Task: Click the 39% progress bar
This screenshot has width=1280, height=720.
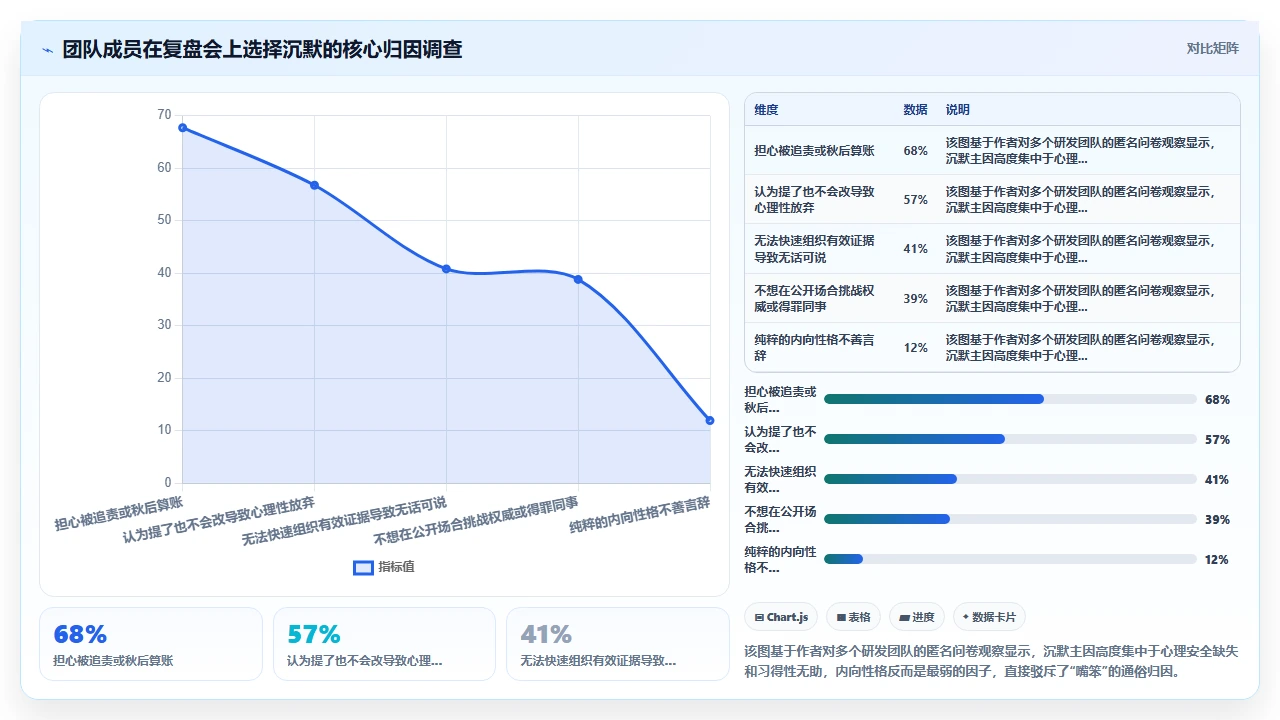Action: tap(1010, 519)
